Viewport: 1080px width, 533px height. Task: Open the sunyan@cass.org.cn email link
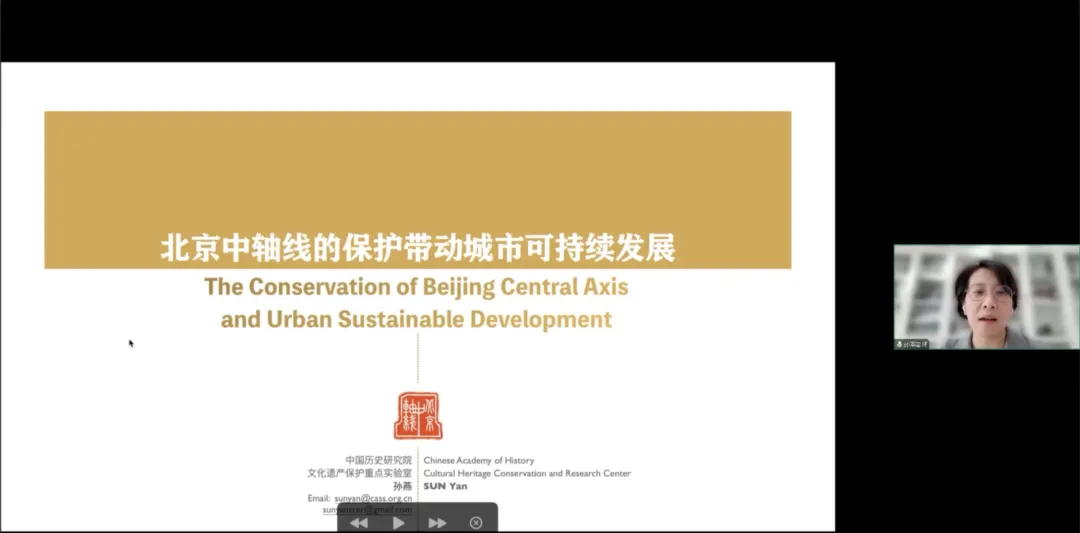[373, 498]
